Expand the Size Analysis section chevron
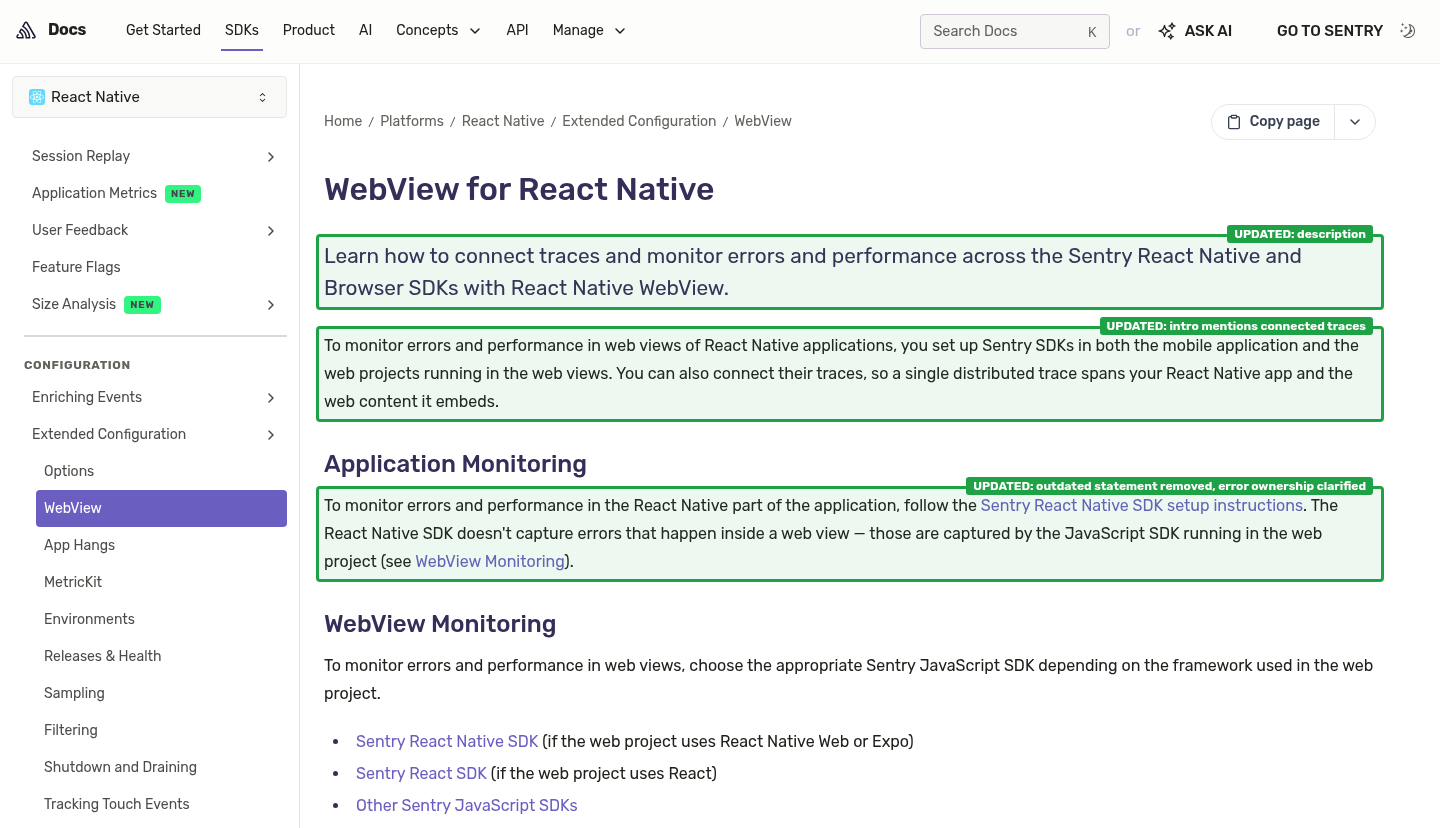 coord(271,305)
